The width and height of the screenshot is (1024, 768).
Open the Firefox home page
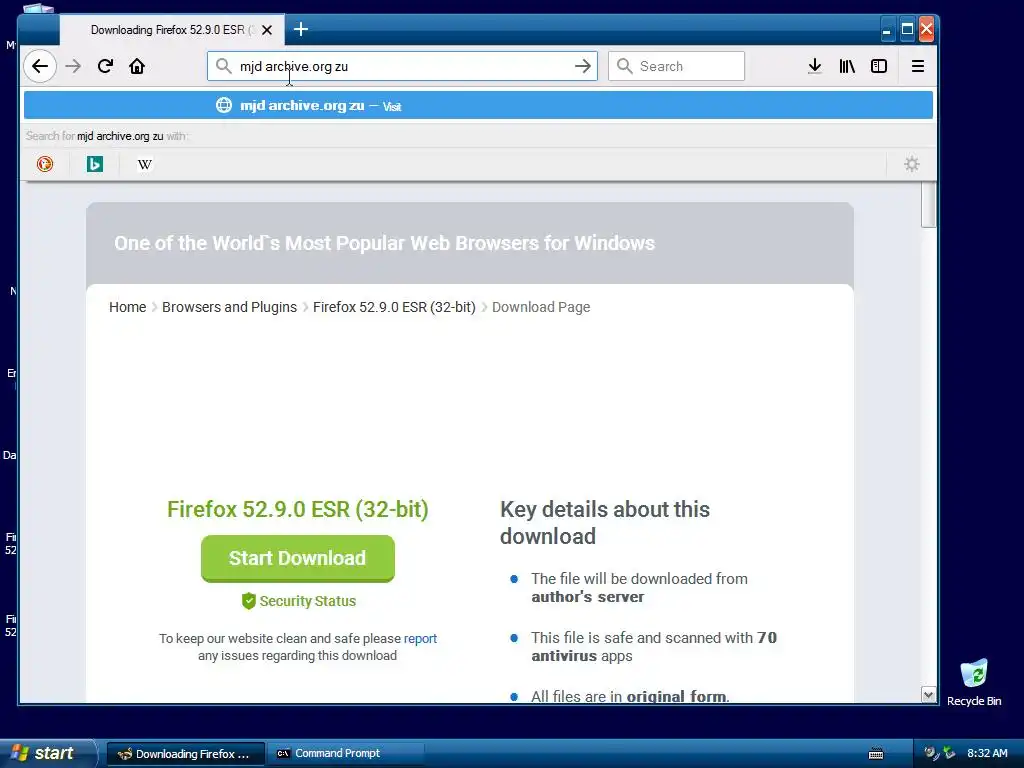coord(136,66)
